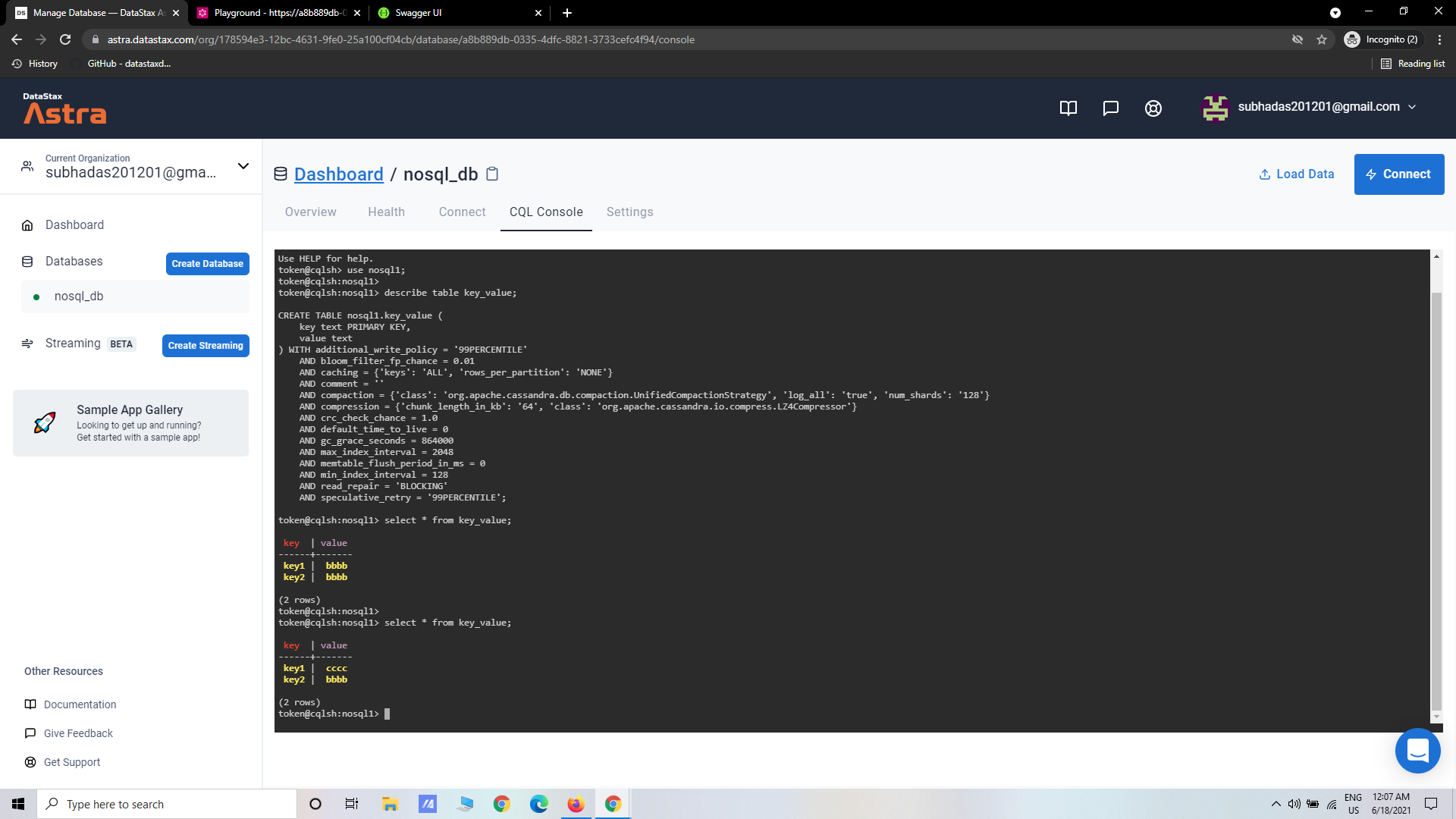Open the Astra documentation book icon
Viewport: 1456px width, 819px height.
click(1068, 108)
